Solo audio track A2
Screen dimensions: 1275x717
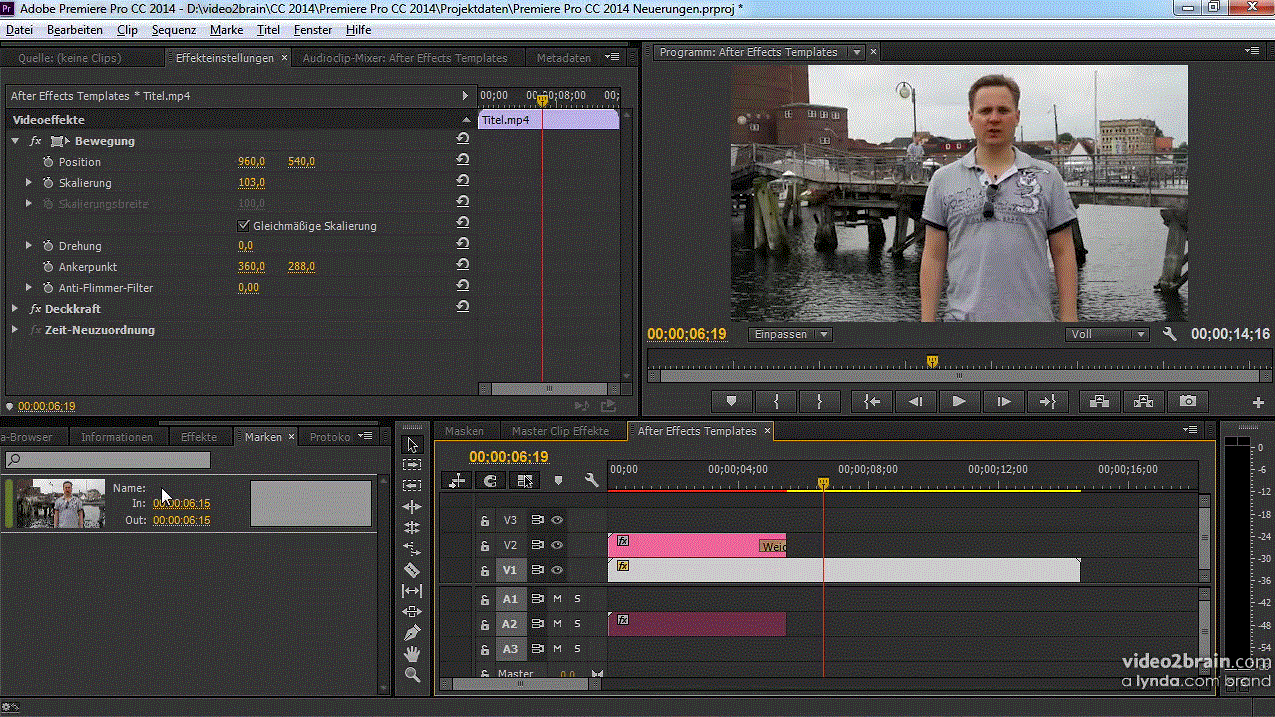click(577, 624)
